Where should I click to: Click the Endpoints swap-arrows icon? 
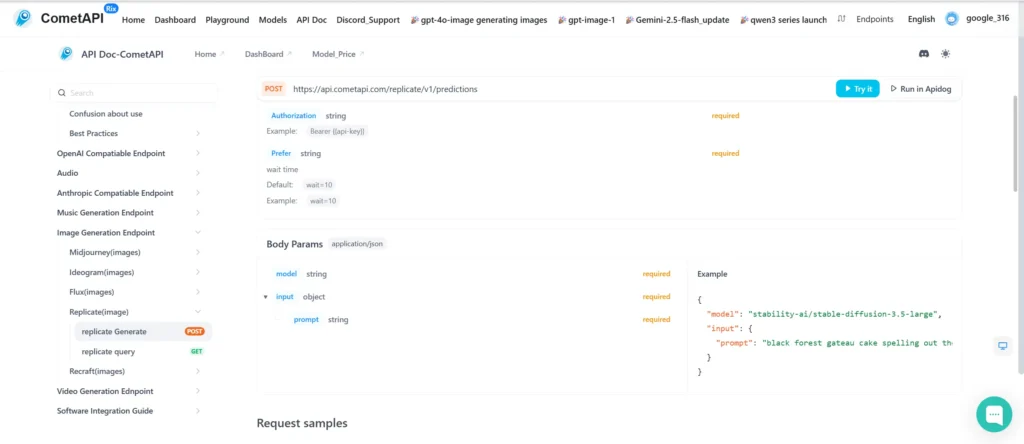pyautogui.click(x=841, y=19)
